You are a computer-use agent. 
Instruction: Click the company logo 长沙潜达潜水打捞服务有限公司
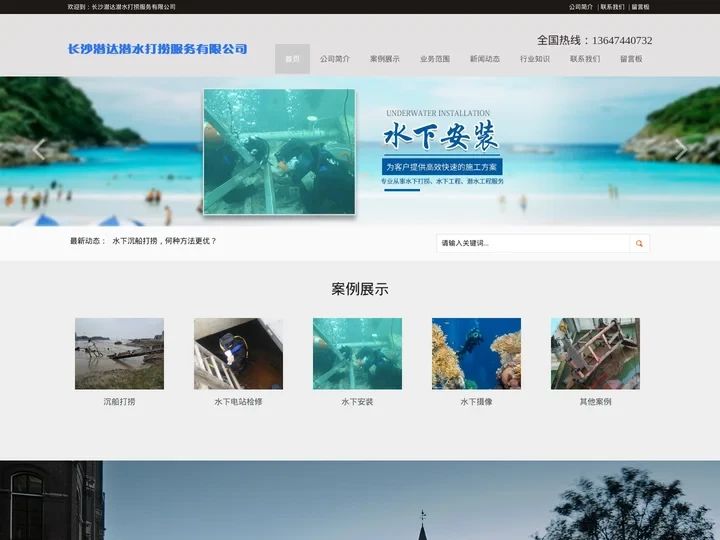coord(158,49)
